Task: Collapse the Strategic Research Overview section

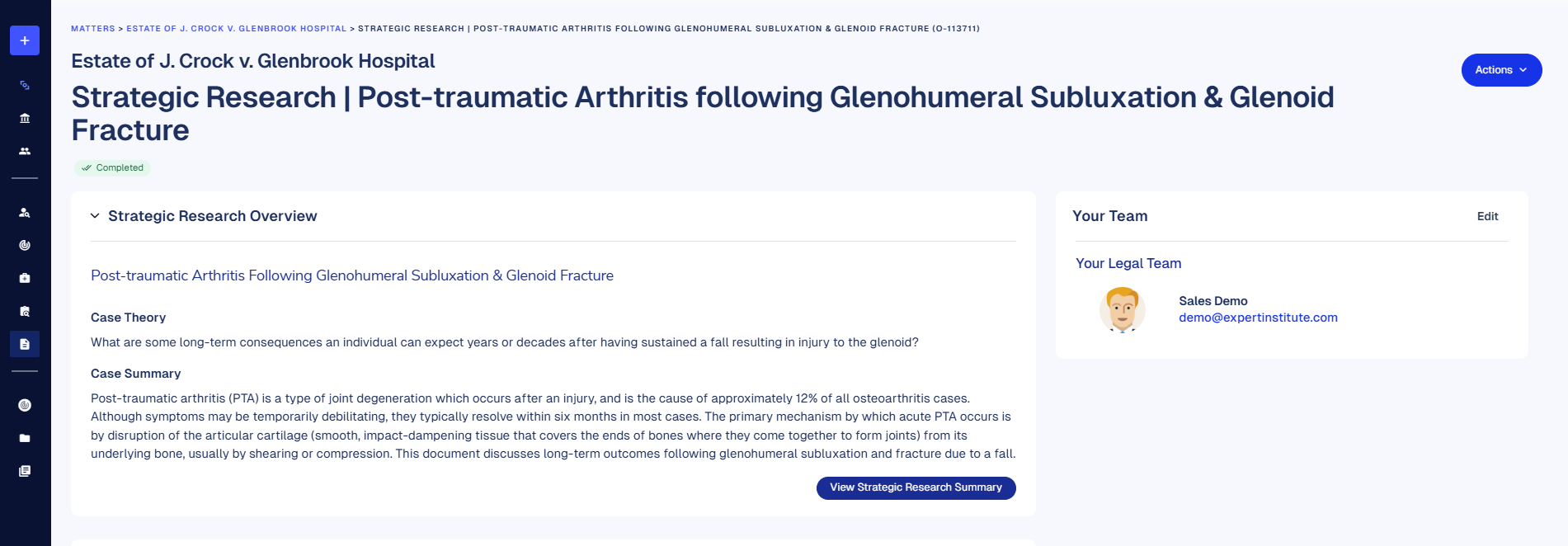Action: (96, 216)
